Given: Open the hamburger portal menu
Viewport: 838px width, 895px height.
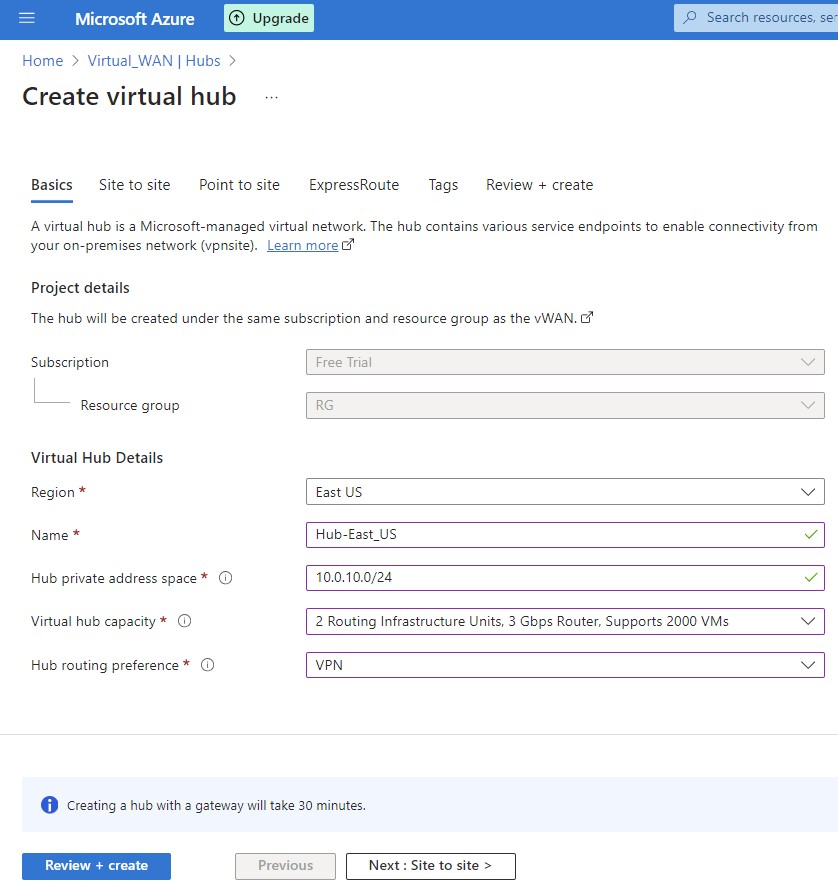Looking at the screenshot, I should pyautogui.click(x=27, y=19).
